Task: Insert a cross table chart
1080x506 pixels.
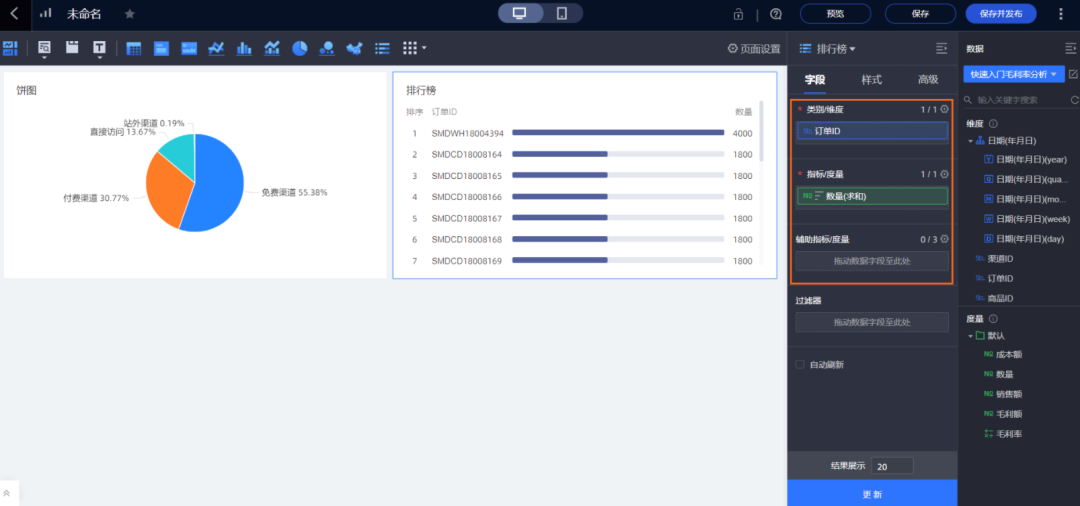Action: tap(134, 48)
